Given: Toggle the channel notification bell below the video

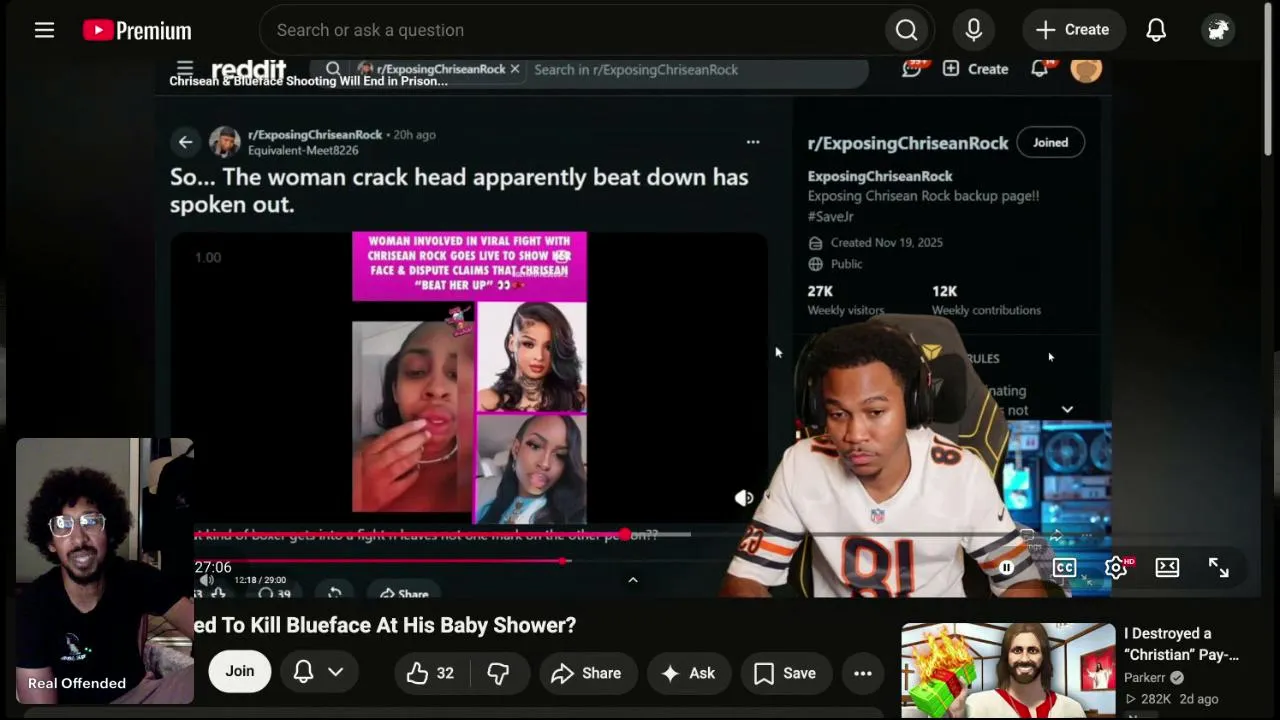Looking at the screenshot, I should point(304,672).
